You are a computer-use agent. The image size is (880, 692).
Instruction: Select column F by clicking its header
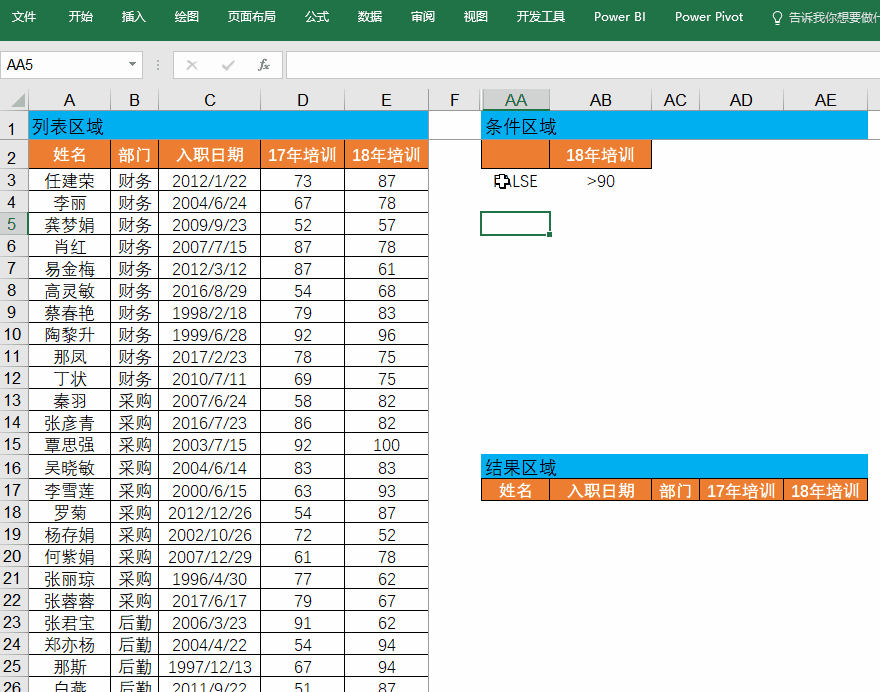coord(454,99)
